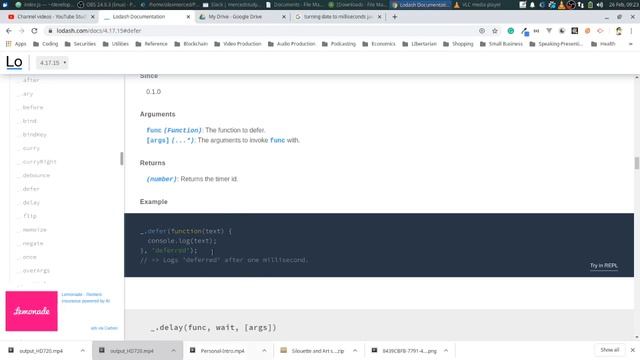Open the Blockchain bookmarks folder
Screen dimensions: 640x360
coord(191,44)
